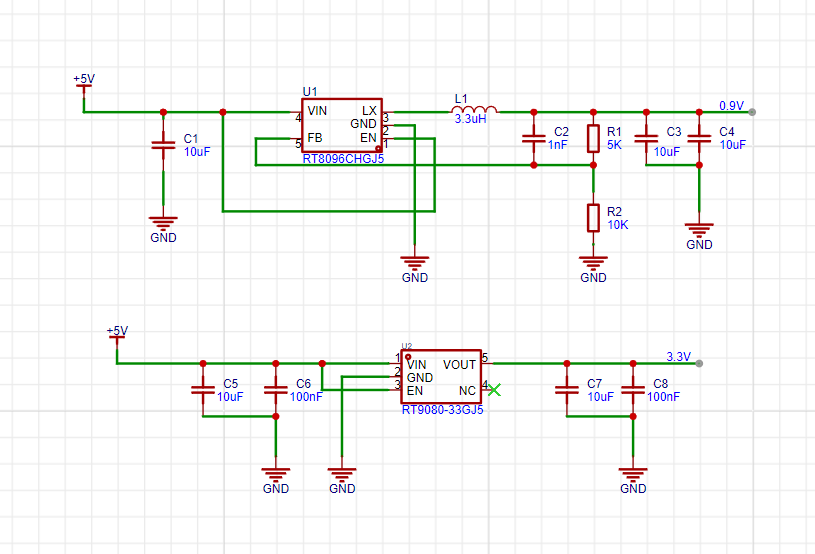Click the 3.3uH inductor value
The height and width of the screenshot is (554, 815).
470,119
